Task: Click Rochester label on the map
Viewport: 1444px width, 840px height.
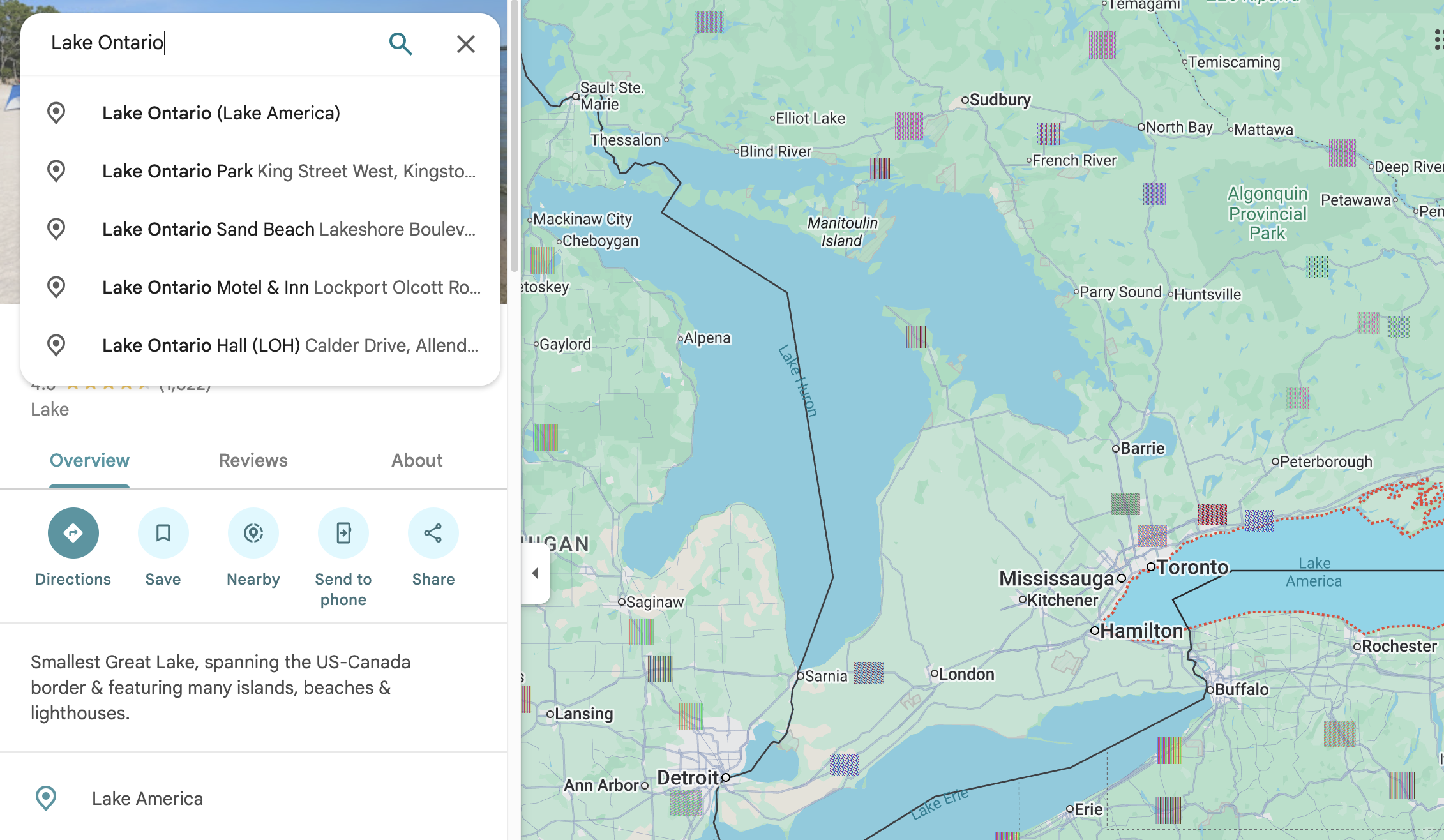Action: coord(1399,646)
